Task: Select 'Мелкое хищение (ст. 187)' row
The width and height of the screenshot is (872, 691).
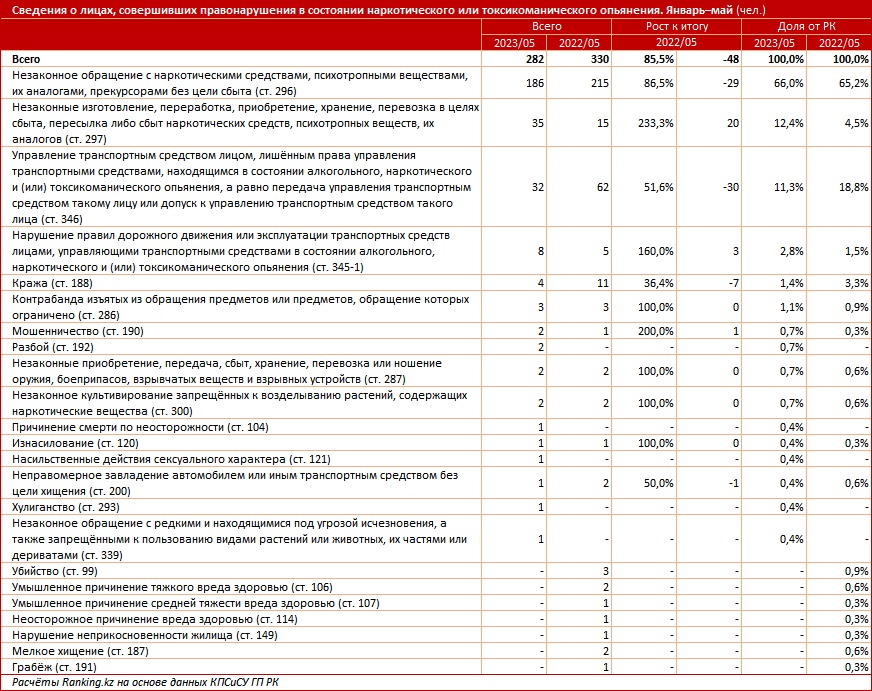Action: tap(80, 651)
